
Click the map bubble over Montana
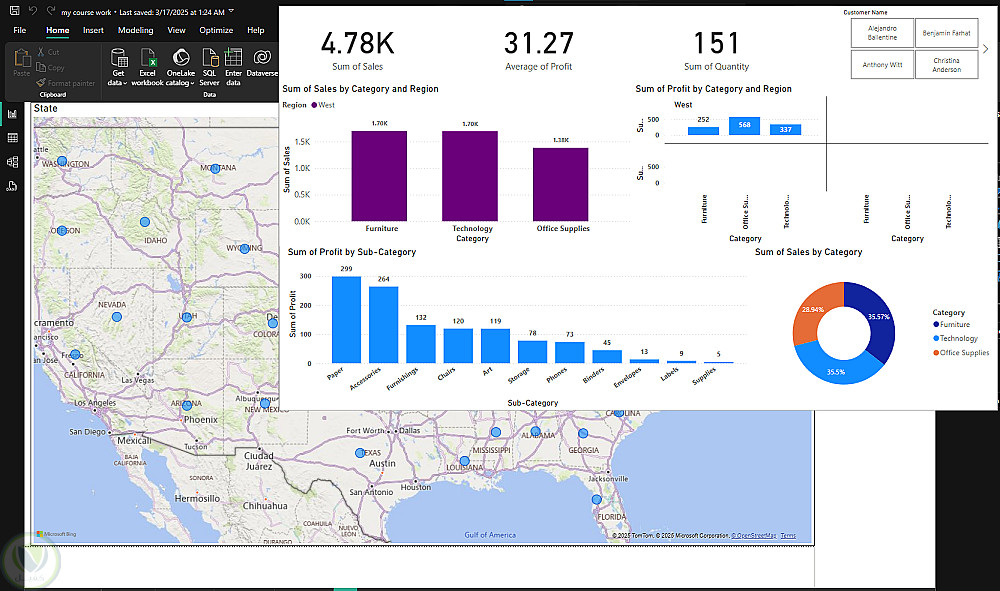click(215, 169)
